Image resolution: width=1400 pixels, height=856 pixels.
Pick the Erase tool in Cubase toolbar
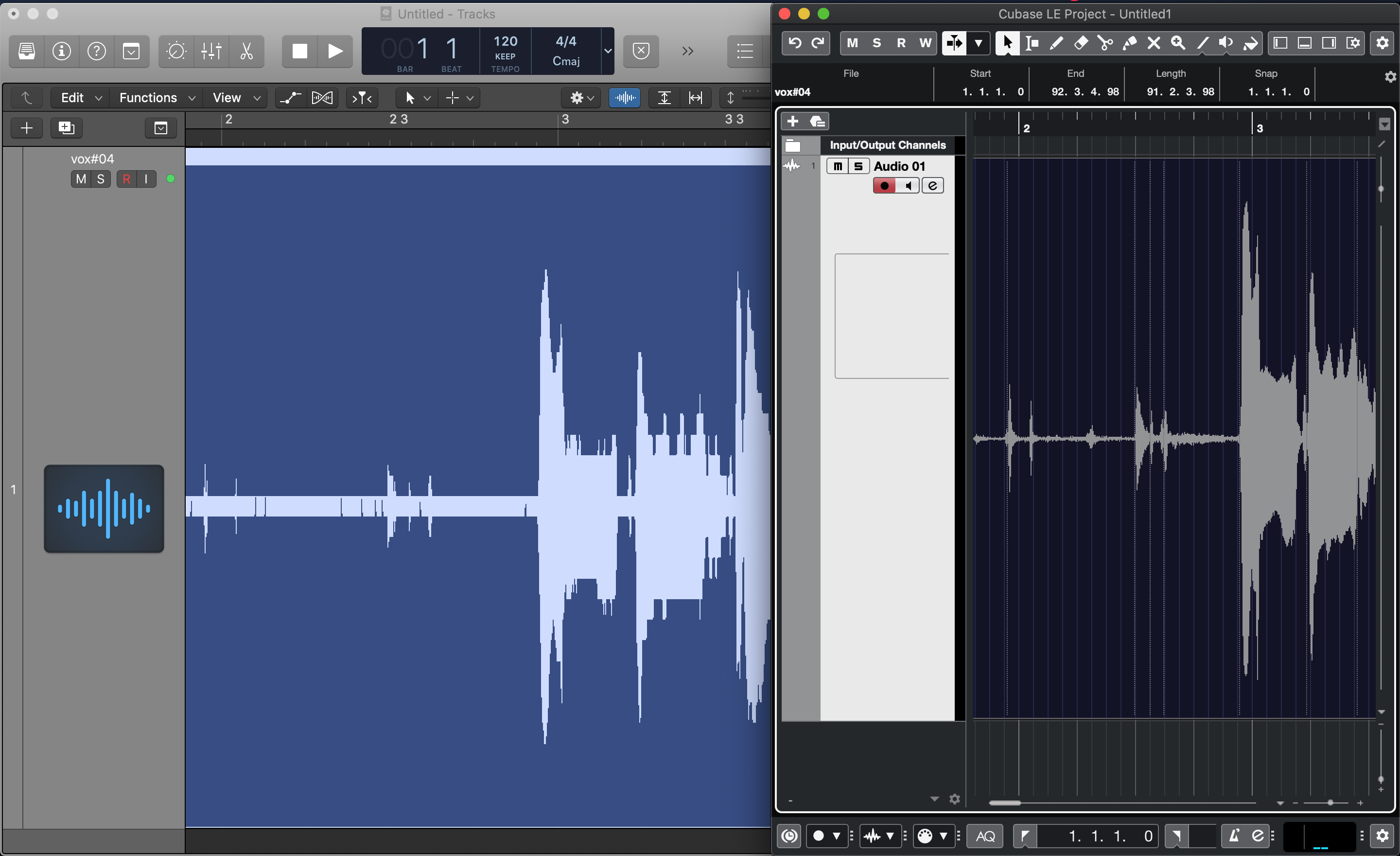[1081, 43]
